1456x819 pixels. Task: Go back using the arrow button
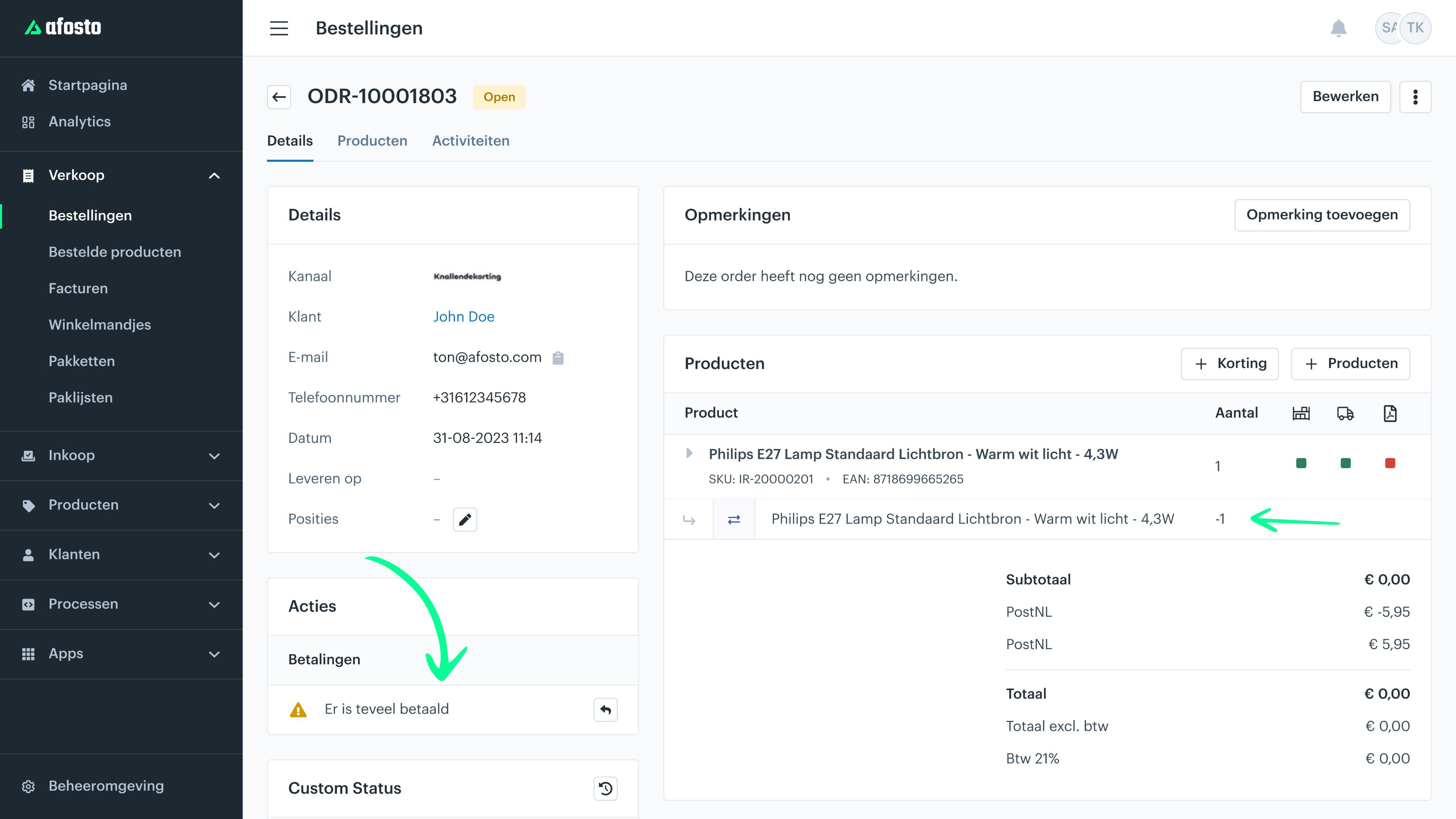coord(279,97)
